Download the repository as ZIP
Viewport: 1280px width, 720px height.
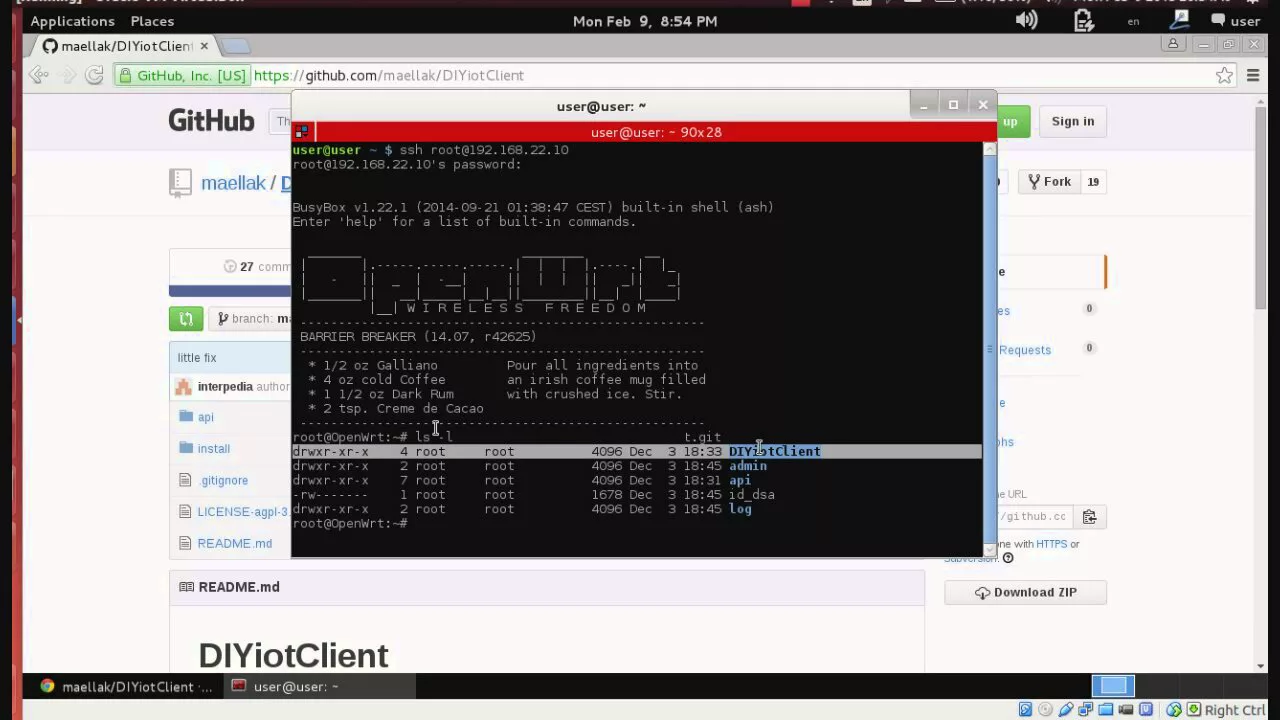point(1025,592)
